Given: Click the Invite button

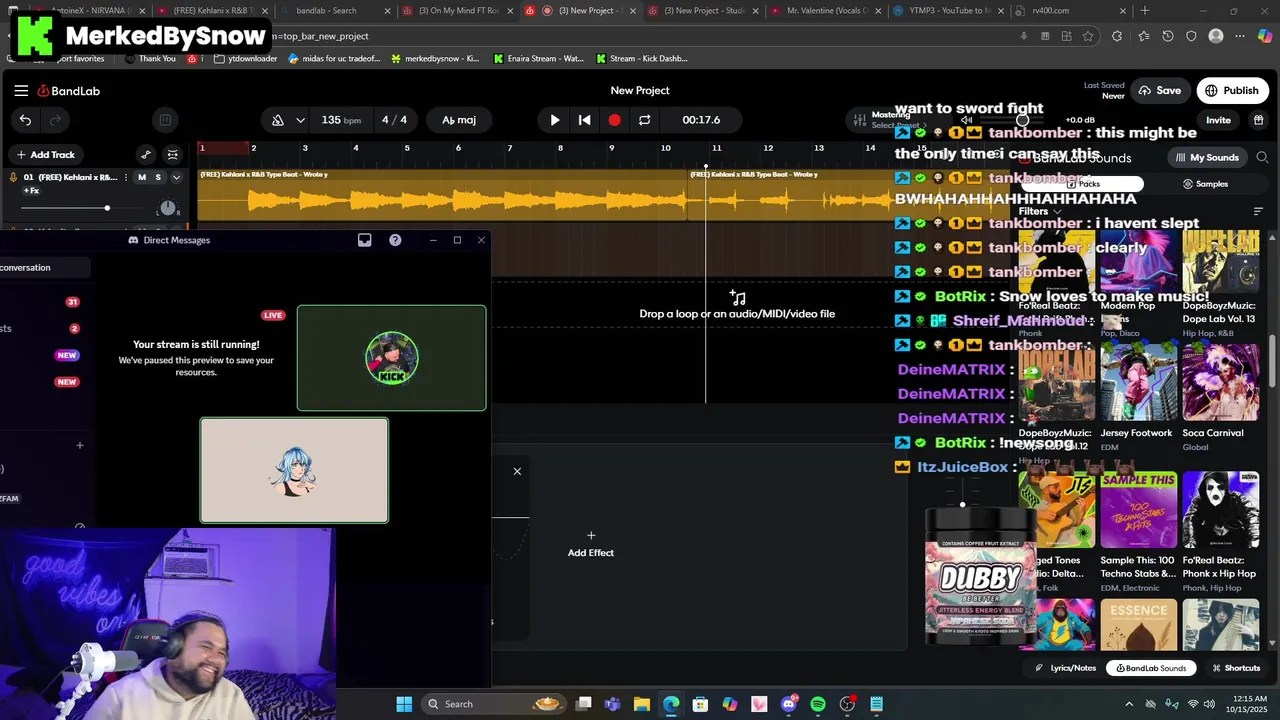Looking at the screenshot, I should pyautogui.click(x=1218, y=120).
